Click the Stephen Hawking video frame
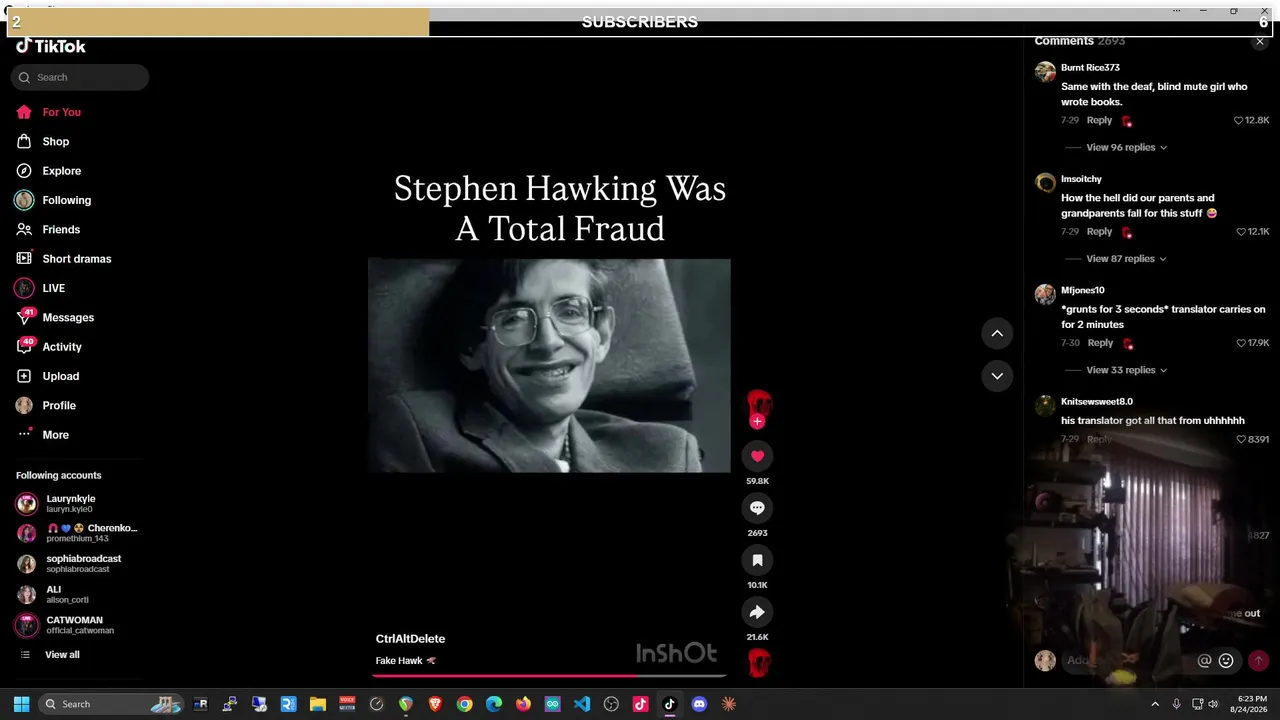 tap(549, 365)
